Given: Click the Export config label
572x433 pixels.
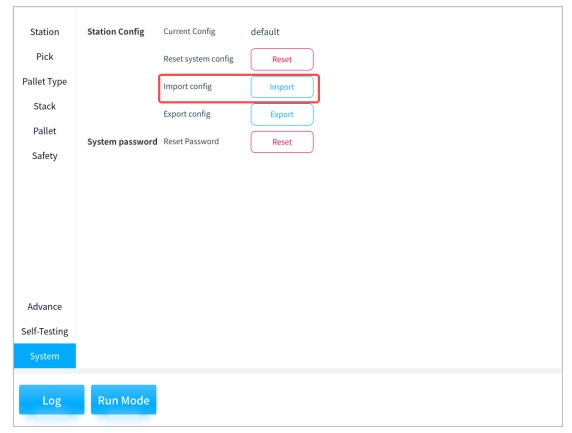Looking at the screenshot, I should (187, 114).
